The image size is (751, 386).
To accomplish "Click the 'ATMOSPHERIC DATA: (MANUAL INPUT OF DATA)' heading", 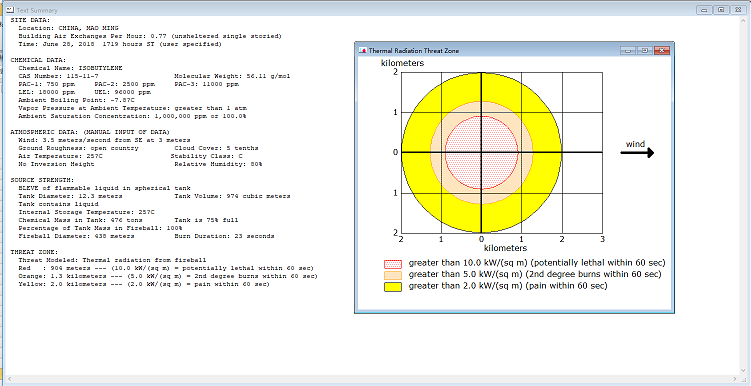I will point(90,132).
